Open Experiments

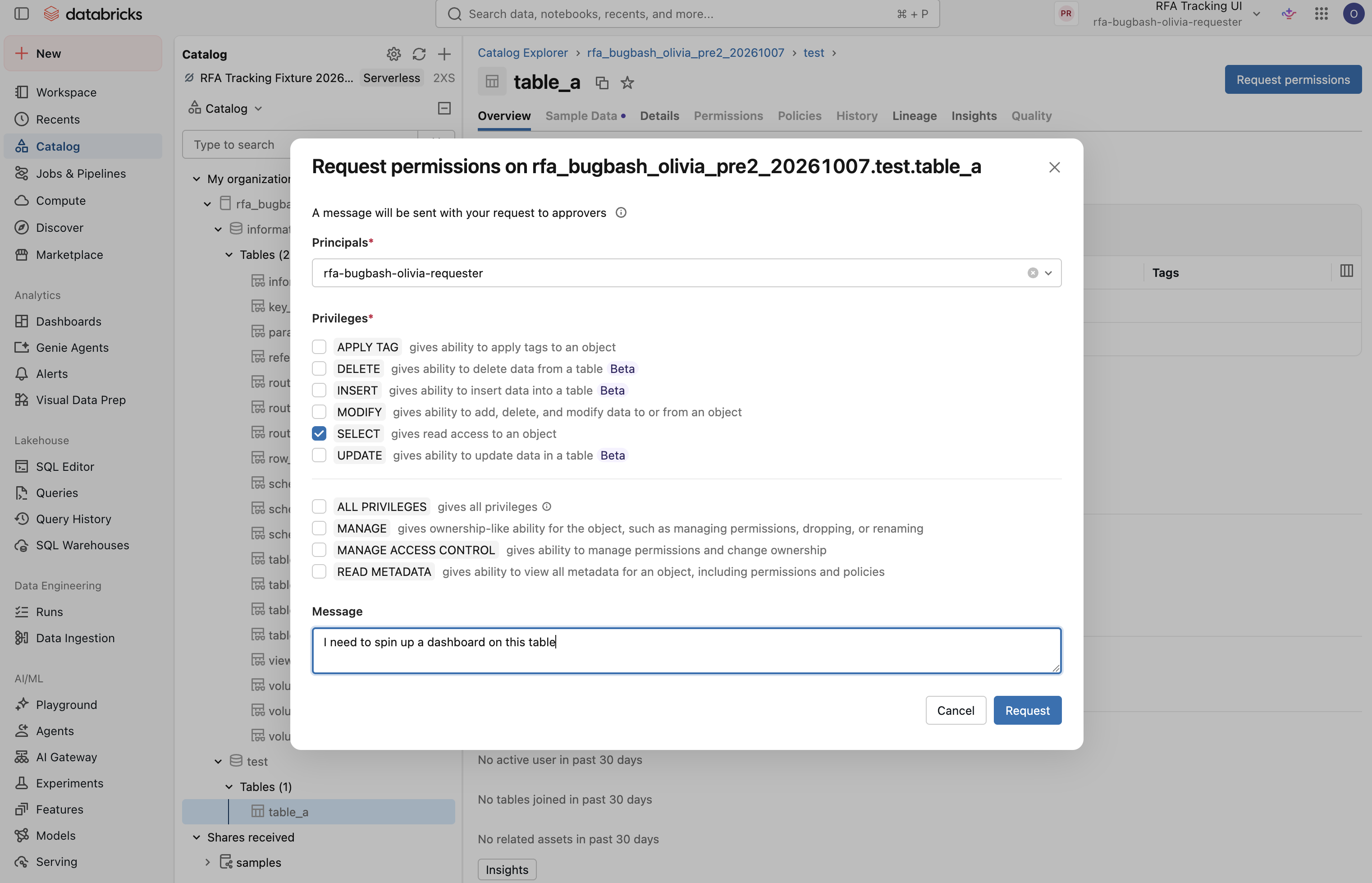point(69,783)
